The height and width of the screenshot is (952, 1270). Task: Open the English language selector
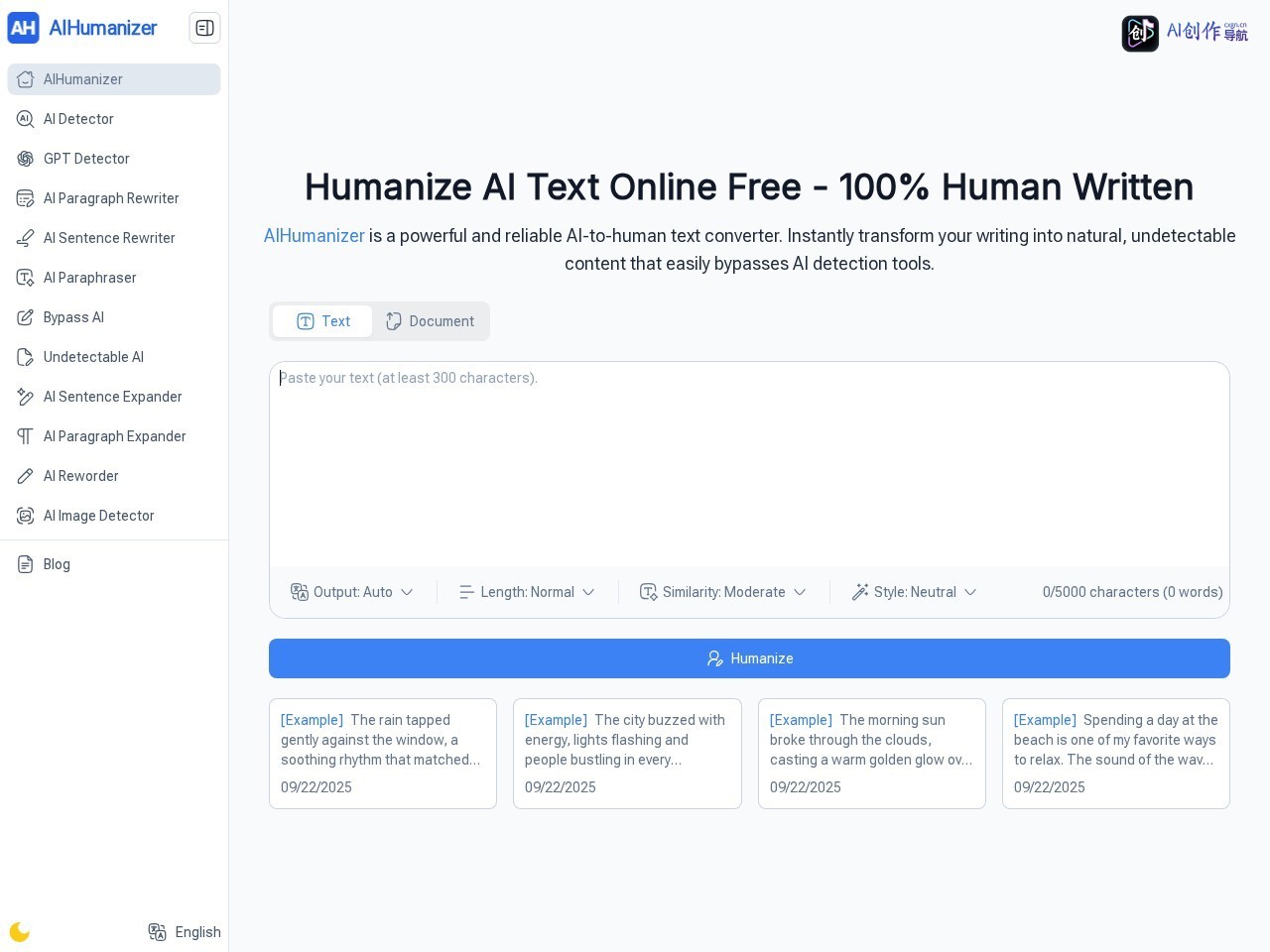[185, 932]
